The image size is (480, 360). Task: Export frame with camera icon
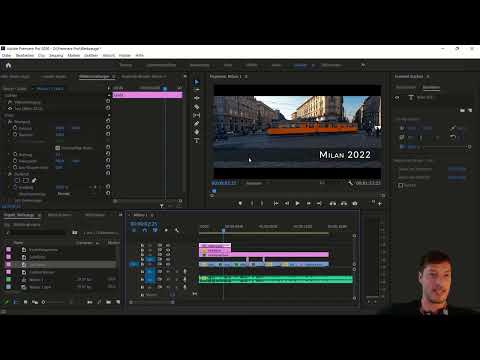pos(355,203)
